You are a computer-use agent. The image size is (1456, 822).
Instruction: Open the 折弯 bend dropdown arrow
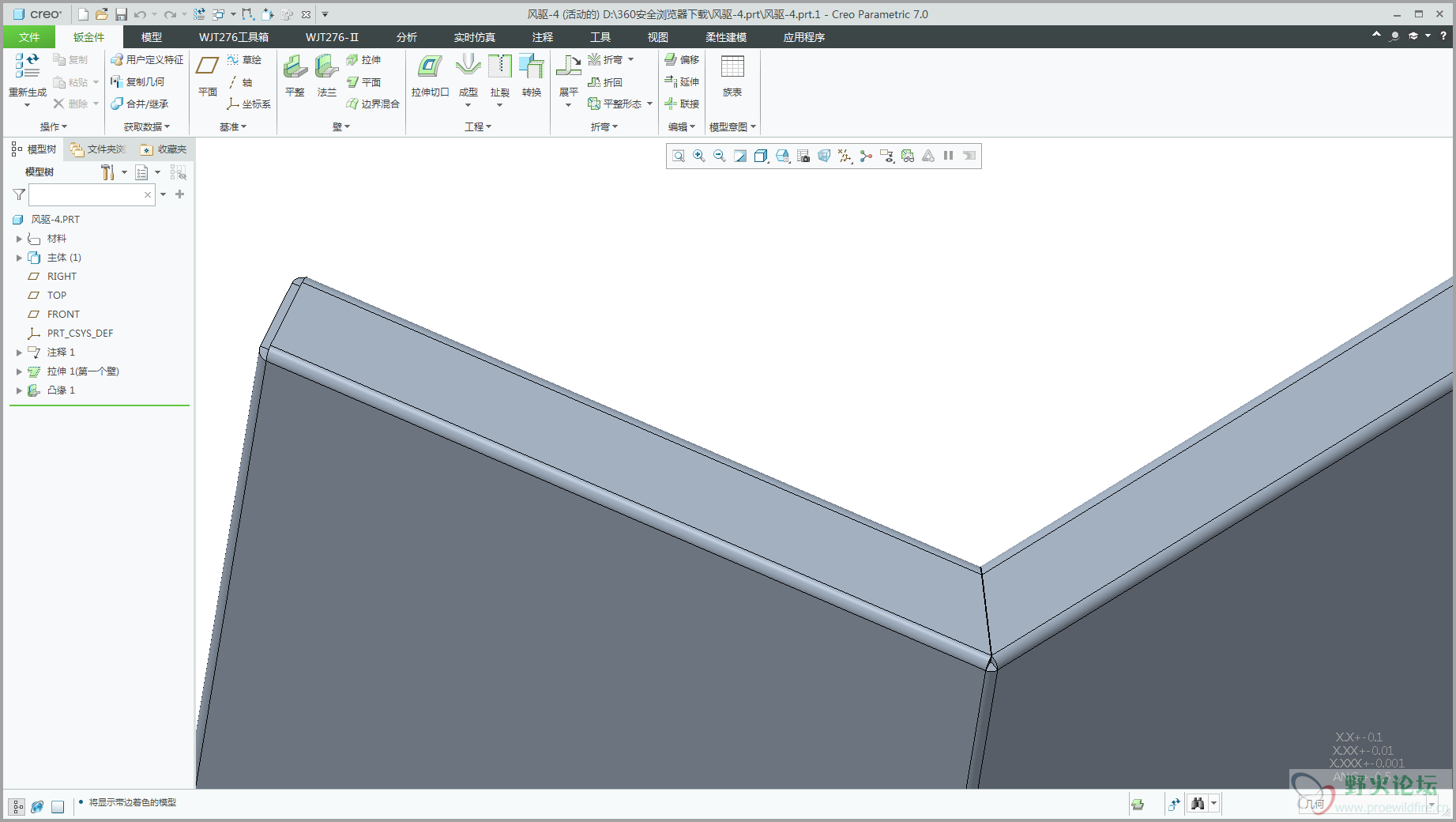point(630,60)
